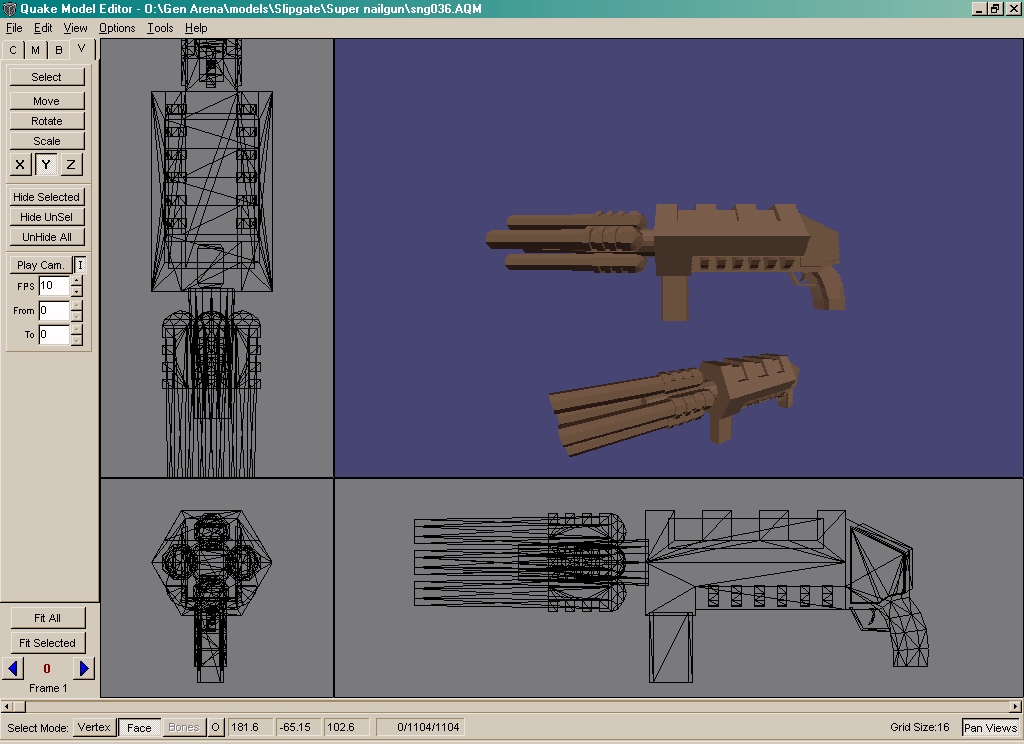Focus the To frame input field
This screenshot has height=744, width=1024.
coord(54,334)
